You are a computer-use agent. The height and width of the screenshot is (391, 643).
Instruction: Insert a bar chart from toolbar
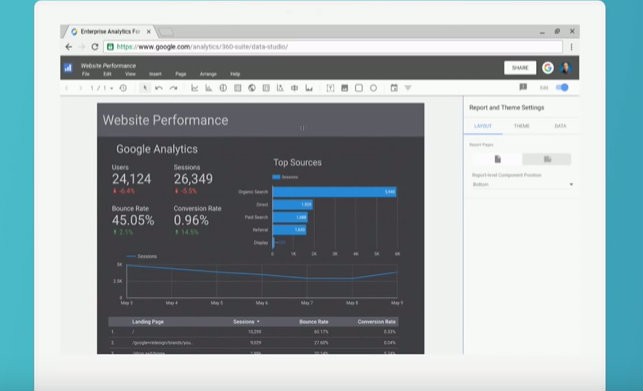[209, 88]
